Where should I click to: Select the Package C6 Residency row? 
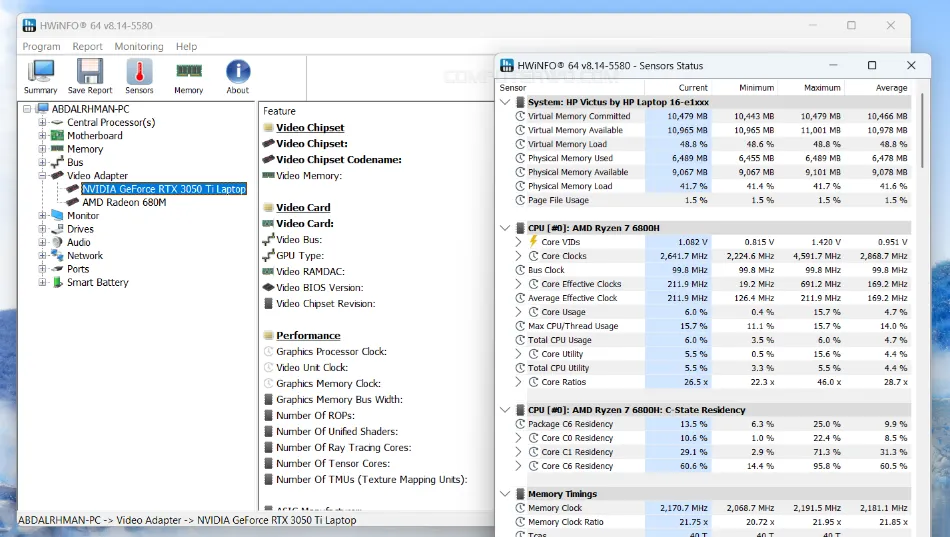pos(712,424)
